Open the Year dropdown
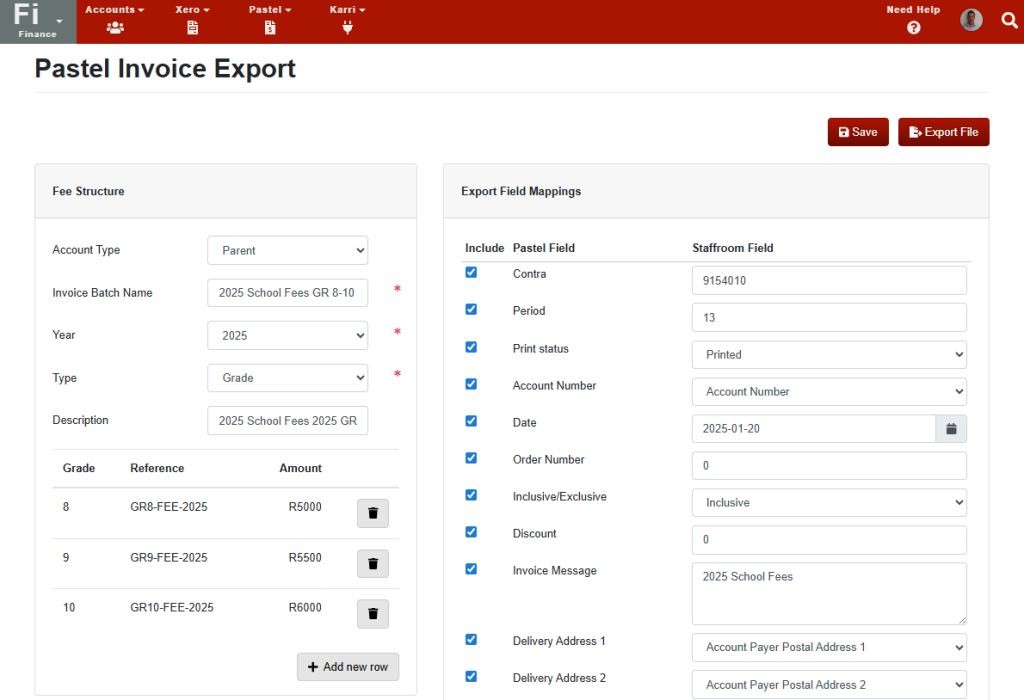Screen dimensions: 1024x700 (287, 336)
